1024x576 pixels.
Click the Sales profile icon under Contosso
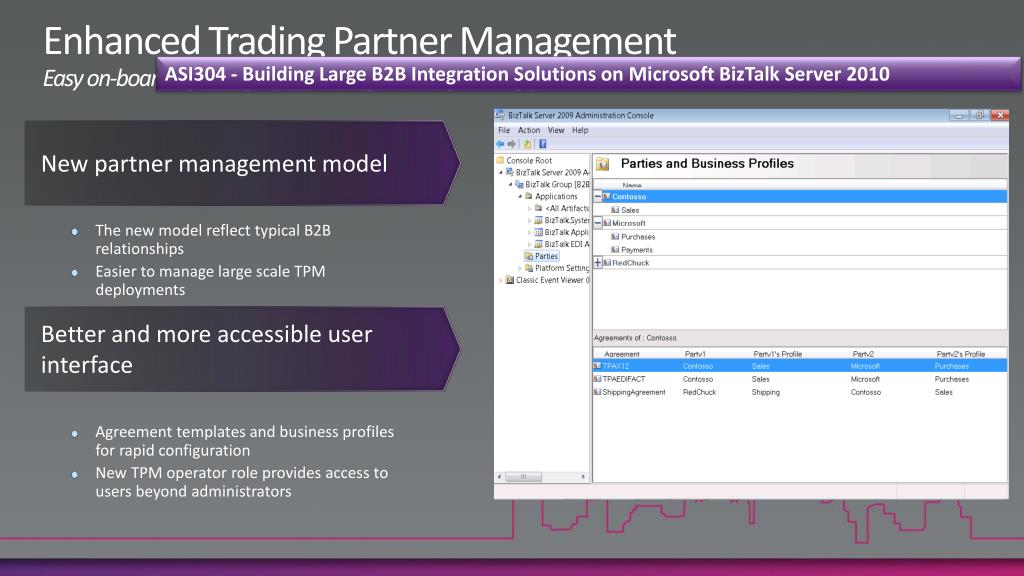pyautogui.click(x=615, y=210)
